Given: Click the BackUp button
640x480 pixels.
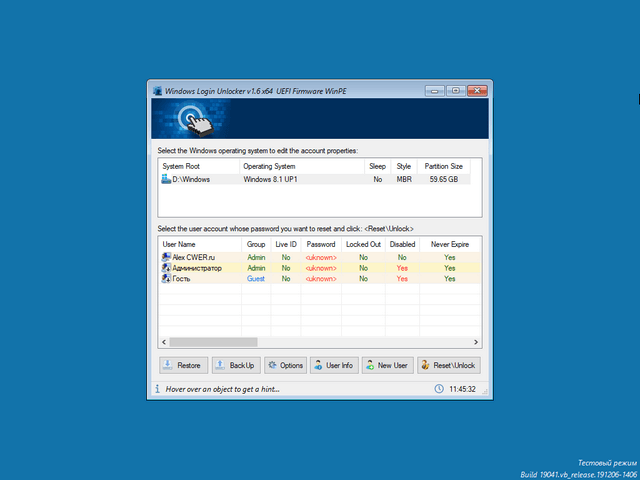Looking at the screenshot, I should coord(236,365).
